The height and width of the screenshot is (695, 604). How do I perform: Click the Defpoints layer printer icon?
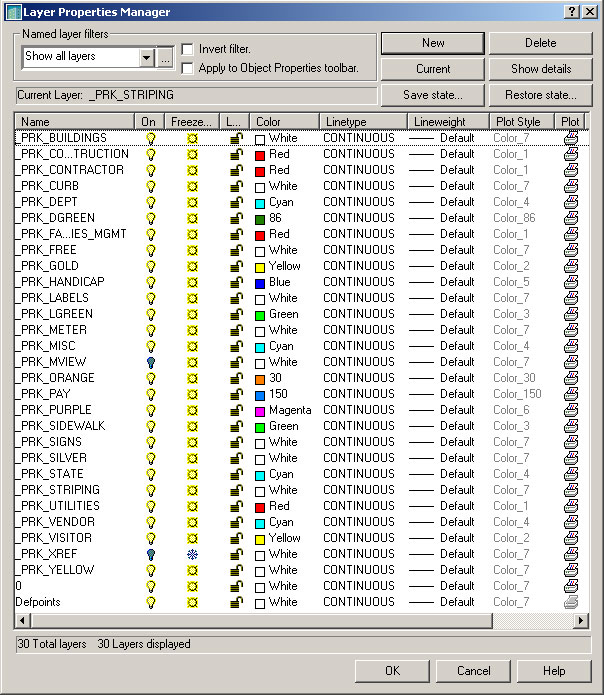[x=571, y=602]
